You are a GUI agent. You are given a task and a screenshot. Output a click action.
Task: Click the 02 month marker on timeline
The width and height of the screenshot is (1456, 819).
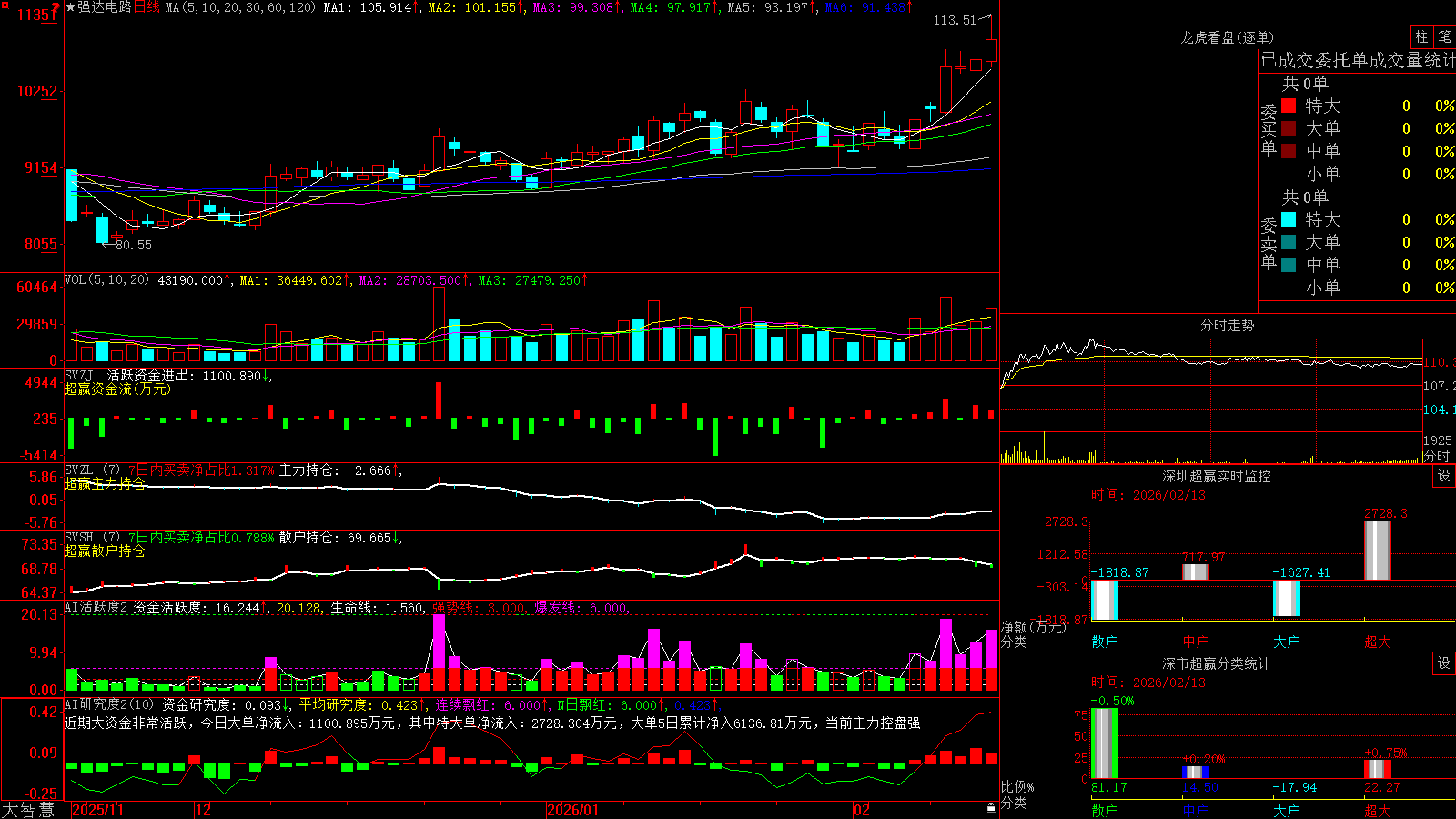tap(862, 810)
